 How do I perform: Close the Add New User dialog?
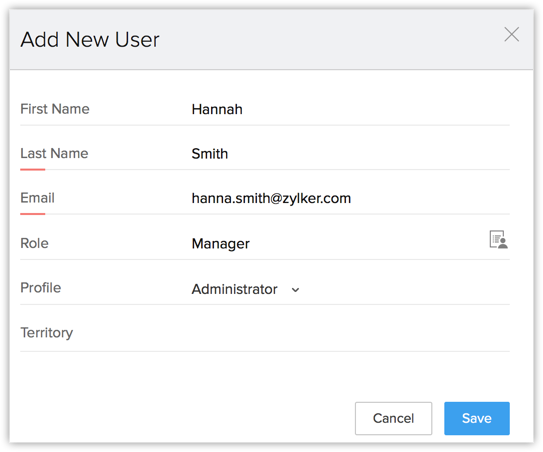point(511,34)
